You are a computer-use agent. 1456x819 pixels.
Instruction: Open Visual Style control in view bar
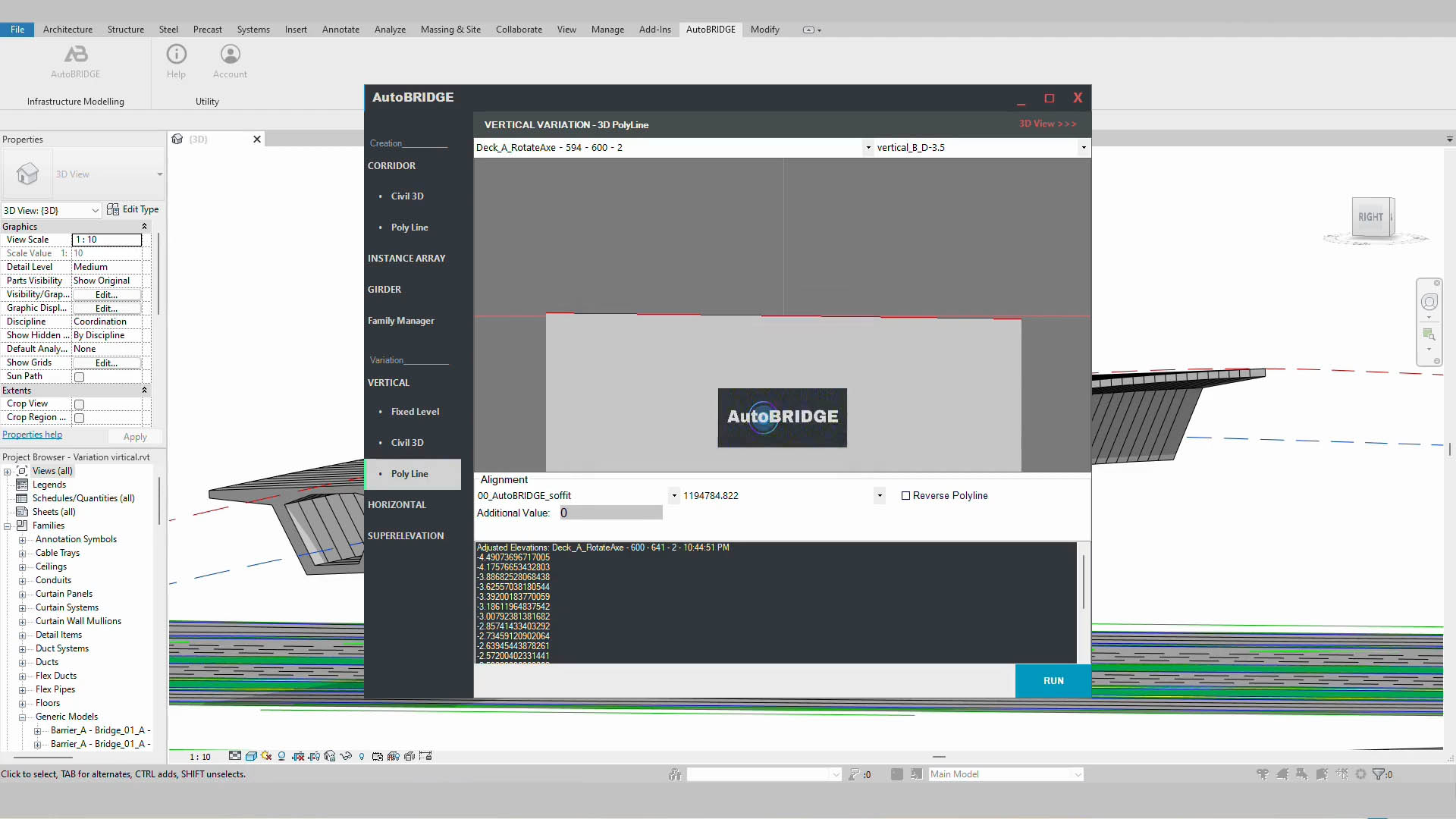[251, 756]
